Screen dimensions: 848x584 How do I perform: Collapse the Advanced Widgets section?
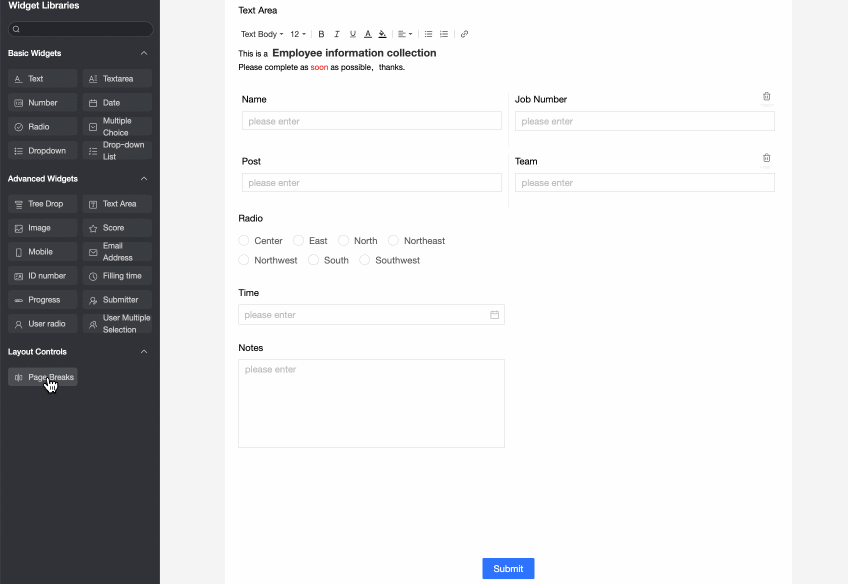(x=144, y=178)
